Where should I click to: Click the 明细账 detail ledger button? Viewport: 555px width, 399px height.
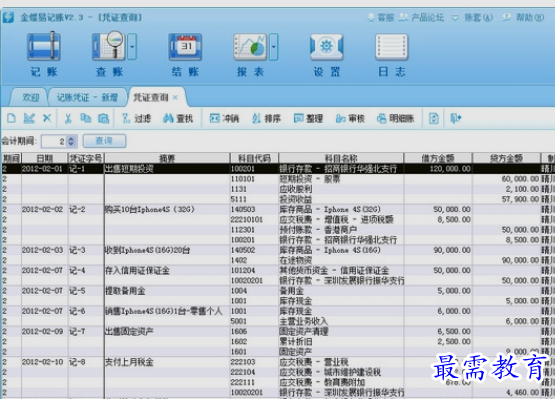pyautogui.click(x=395, y=118)
